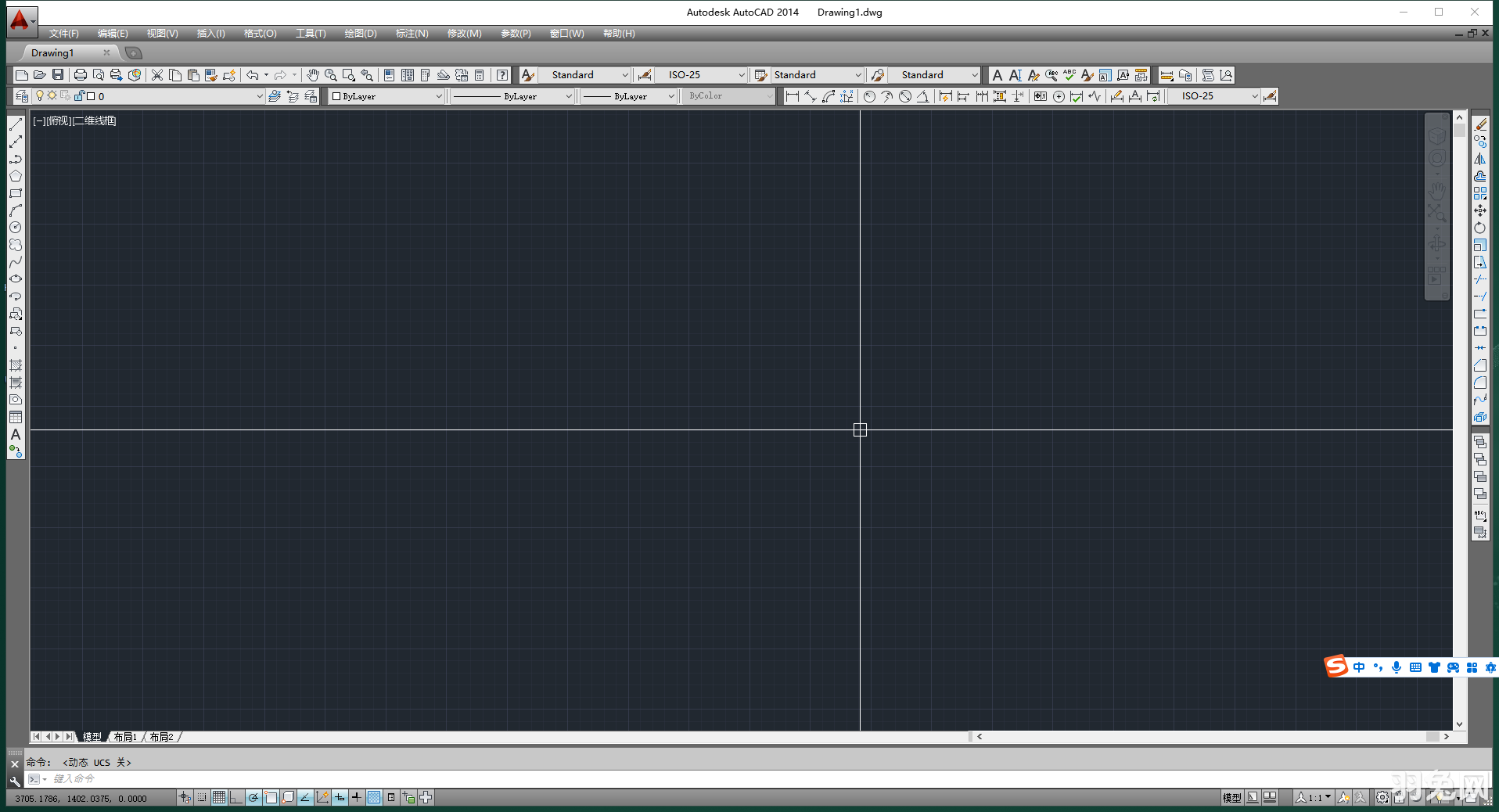Viewport: 1499px width, 812px height.
Task: Toggle ortho mode in the status bar
Action: pyautogui.click(x=235, y=797)
